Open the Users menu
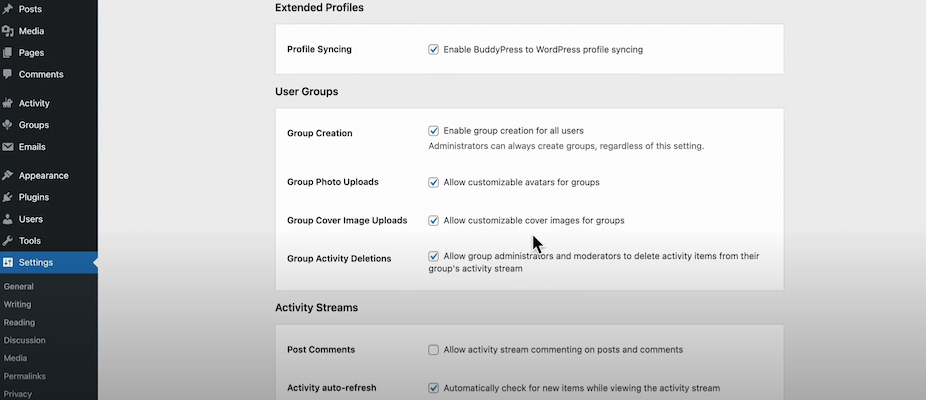 point(30,219)
